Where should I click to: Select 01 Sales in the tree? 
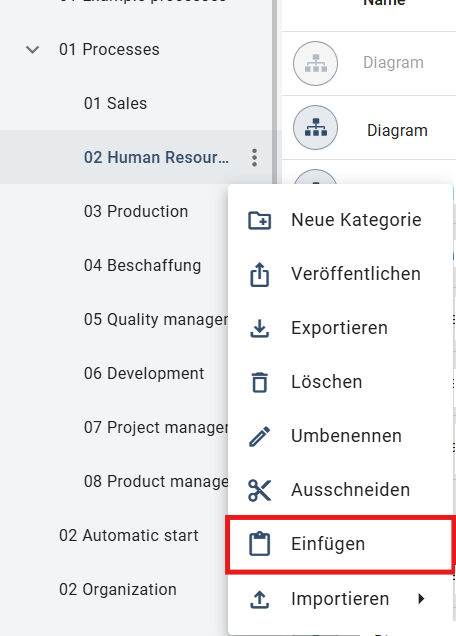115,103
